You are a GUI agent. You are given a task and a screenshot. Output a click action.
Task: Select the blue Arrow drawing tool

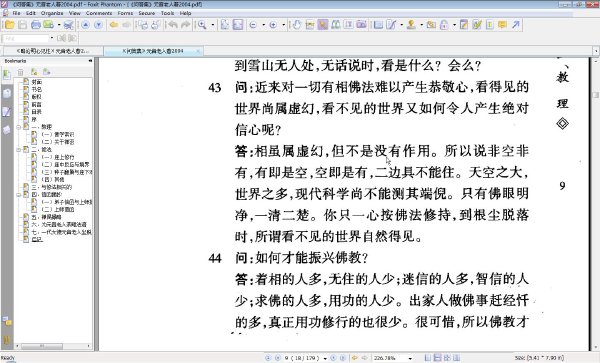515,25
